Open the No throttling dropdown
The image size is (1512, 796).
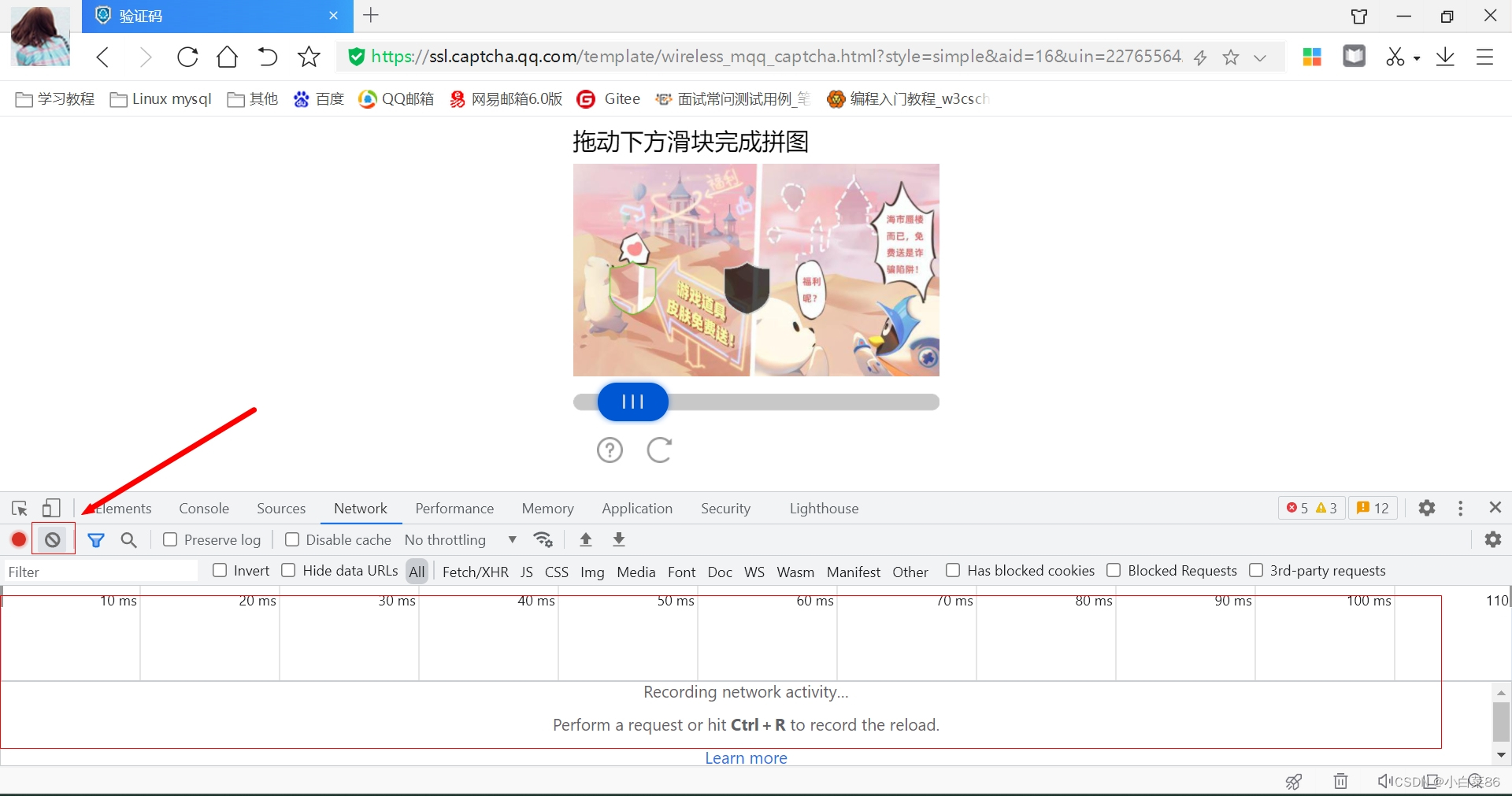click(461, 540)
